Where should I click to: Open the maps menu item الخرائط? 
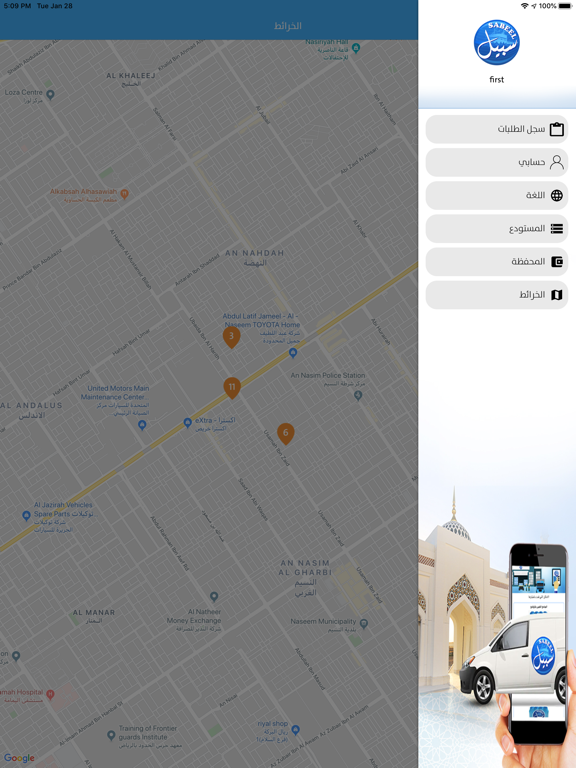coord(497,295)
